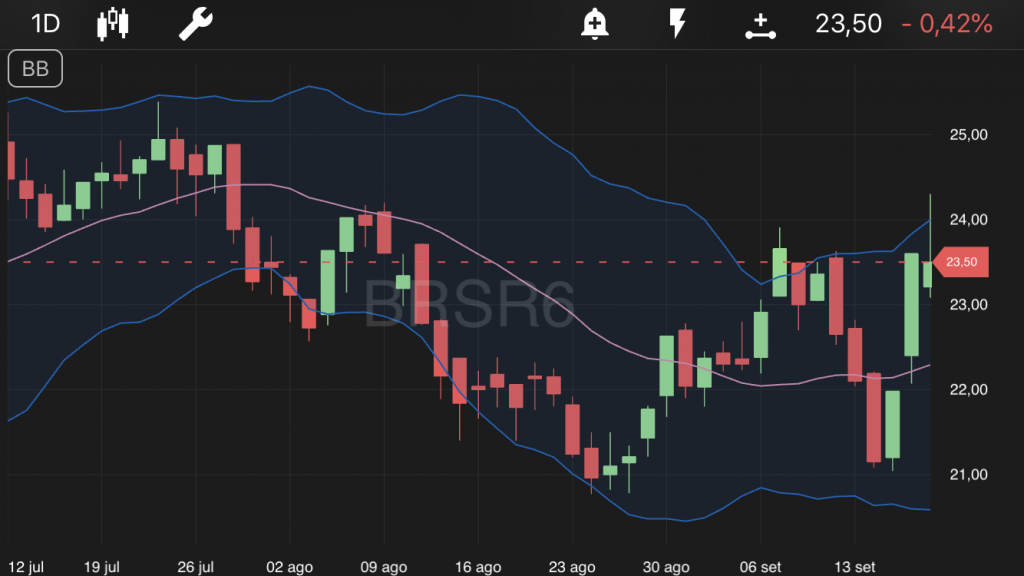
Task: Tap the 06 set date label
Action: point(760,567)
